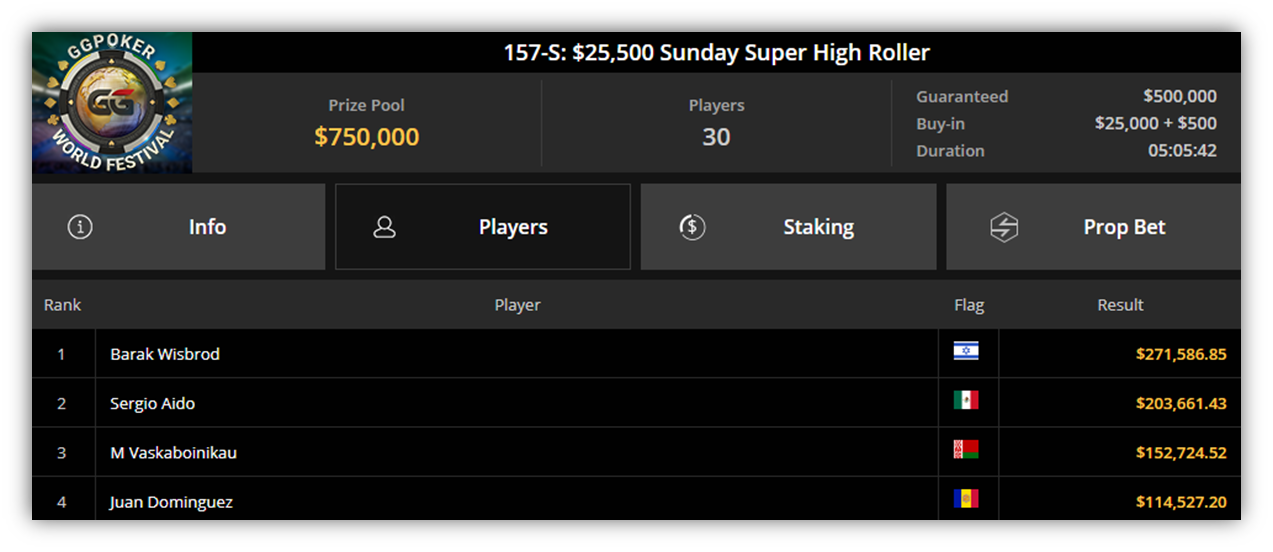This screenshot has width=1273, height=552.
Task: Open the Prop Bet tab
Action: [1094, 227]
